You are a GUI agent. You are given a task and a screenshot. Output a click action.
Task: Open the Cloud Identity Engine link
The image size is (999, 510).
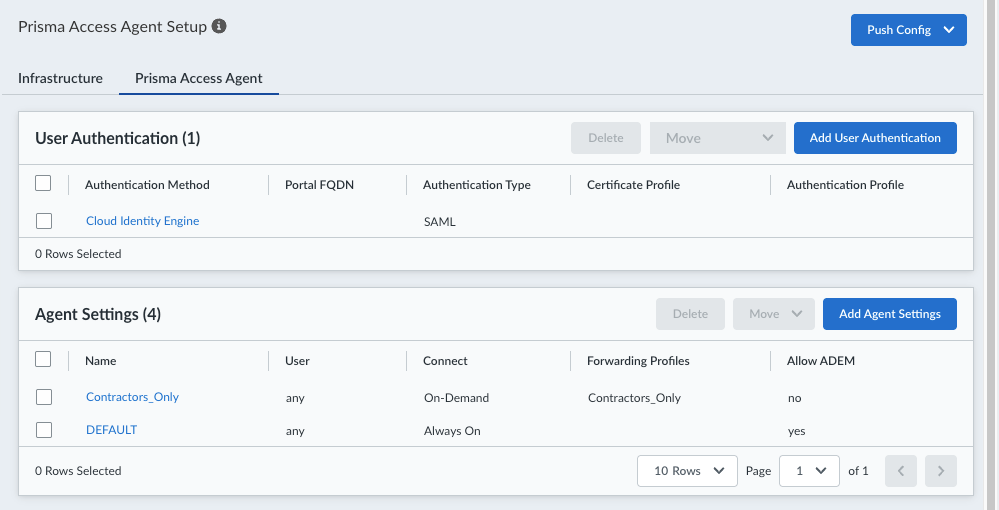pyautogui.click(x=143, y=221)
